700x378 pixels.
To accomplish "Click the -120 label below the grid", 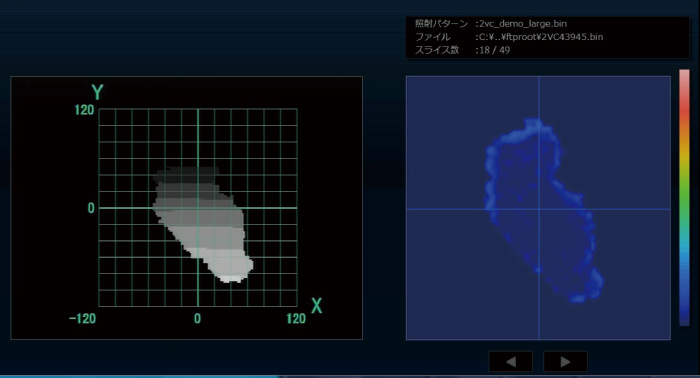I will [83, 319].
